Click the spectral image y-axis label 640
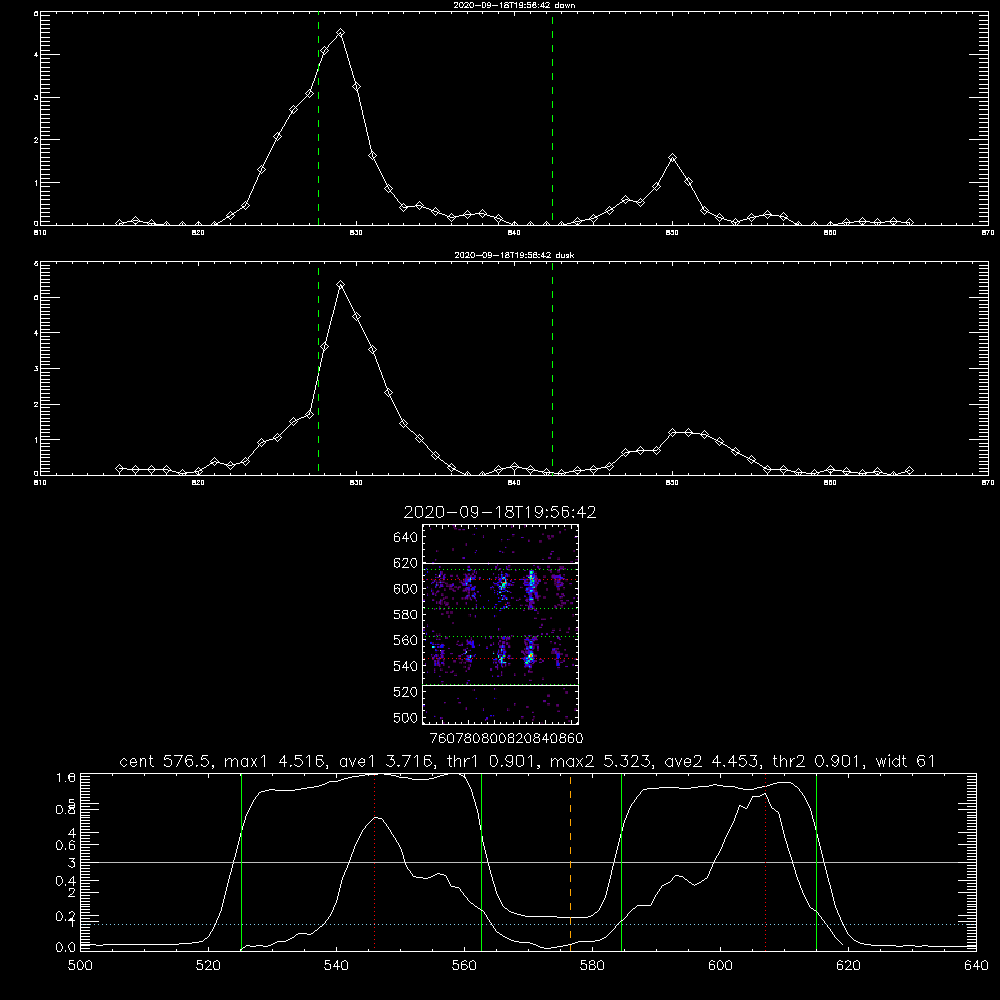 point(406,537)
